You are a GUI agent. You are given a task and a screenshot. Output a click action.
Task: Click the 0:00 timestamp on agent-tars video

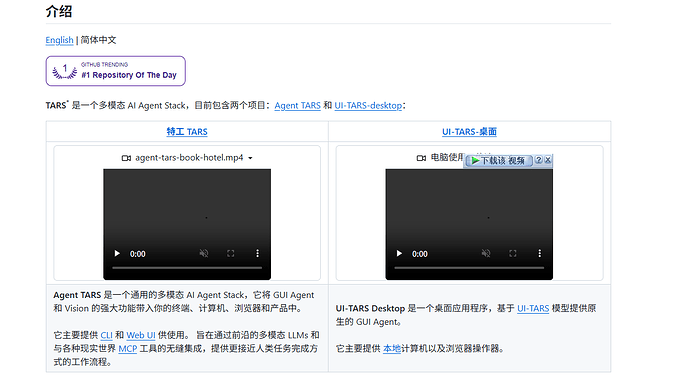(x=138, y=254)
